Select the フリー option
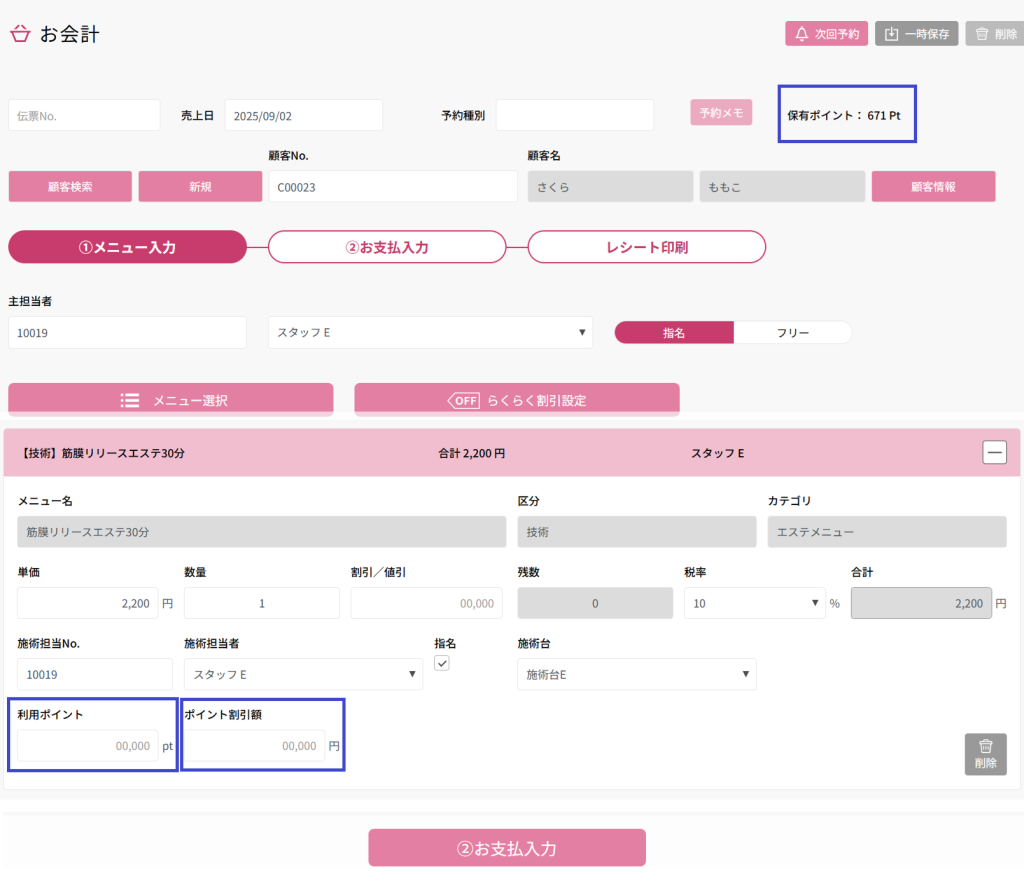1024x881 pixels. pyautogui.click(x=792, y=333)
